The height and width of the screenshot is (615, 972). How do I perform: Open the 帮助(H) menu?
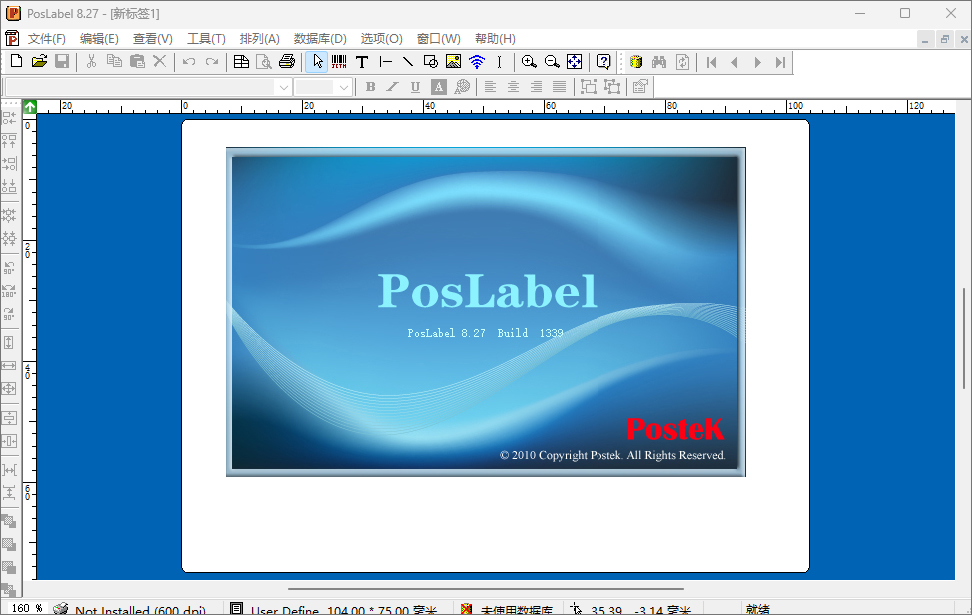point(495,38)
